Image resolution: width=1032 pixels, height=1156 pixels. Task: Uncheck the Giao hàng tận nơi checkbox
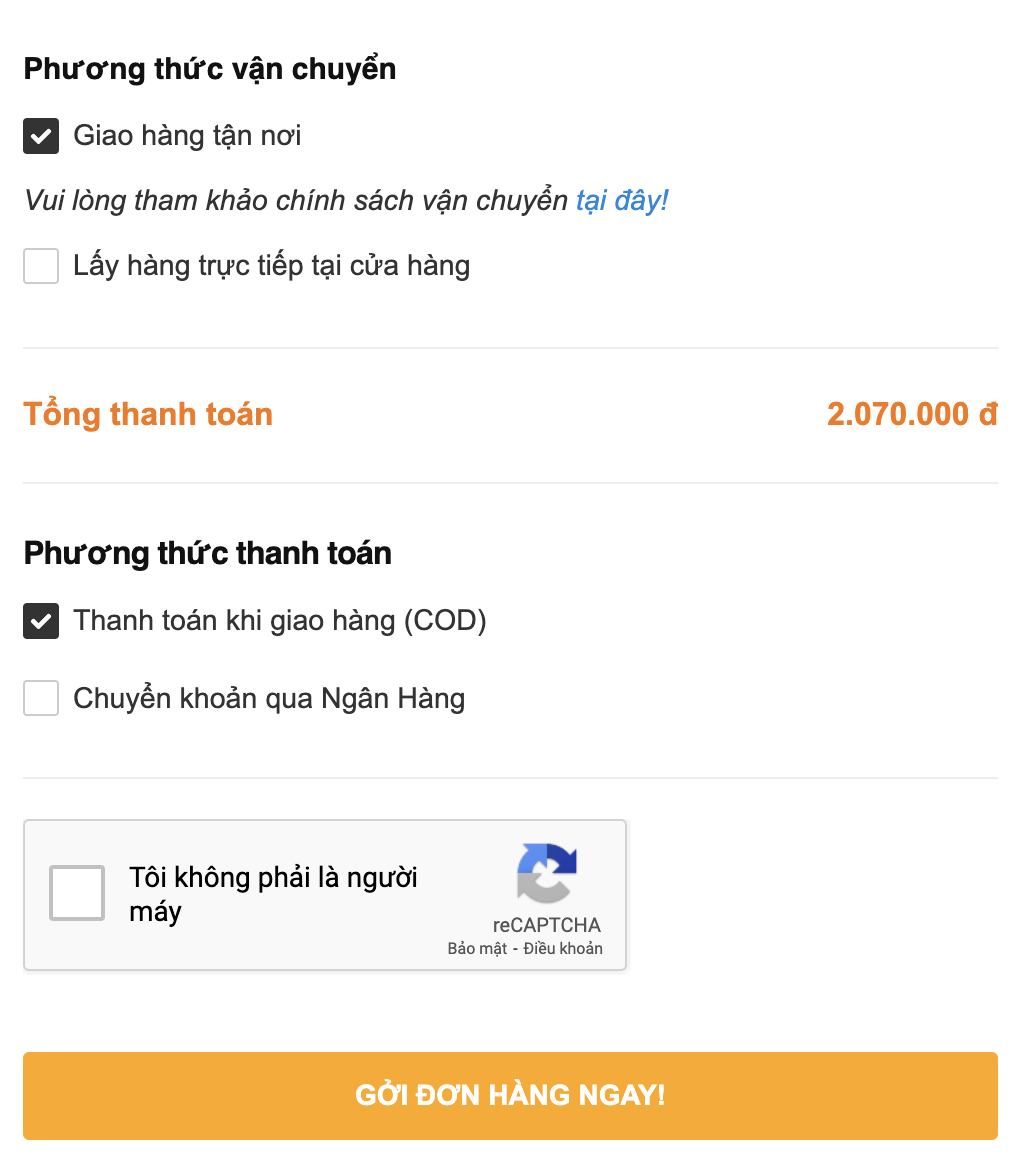coord(41,136)
